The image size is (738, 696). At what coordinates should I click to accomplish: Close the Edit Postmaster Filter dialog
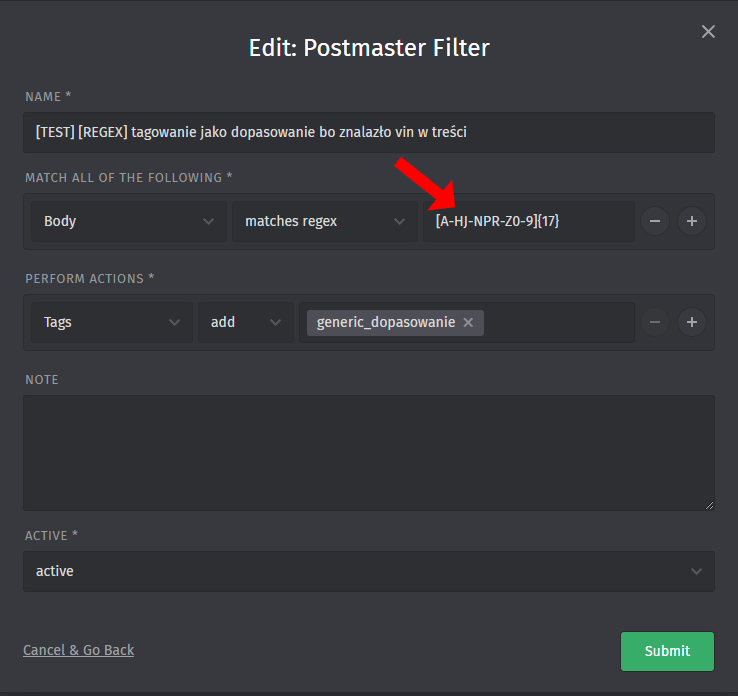coord(708,32)
